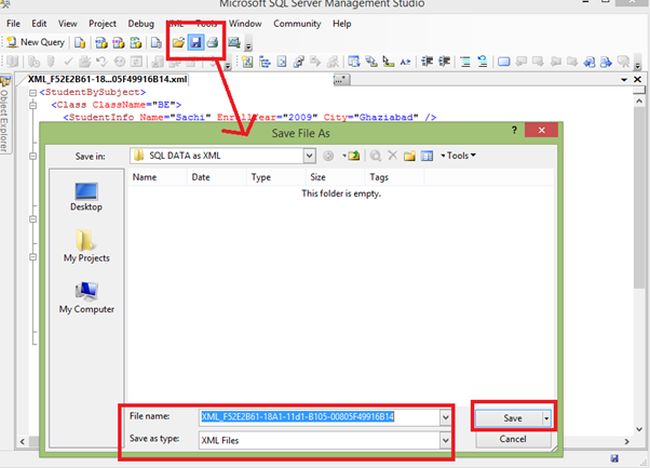The width and height of the screenshot is (650, 468).
Task: Click the Up One Level folder icon
Action: (354, 156)
